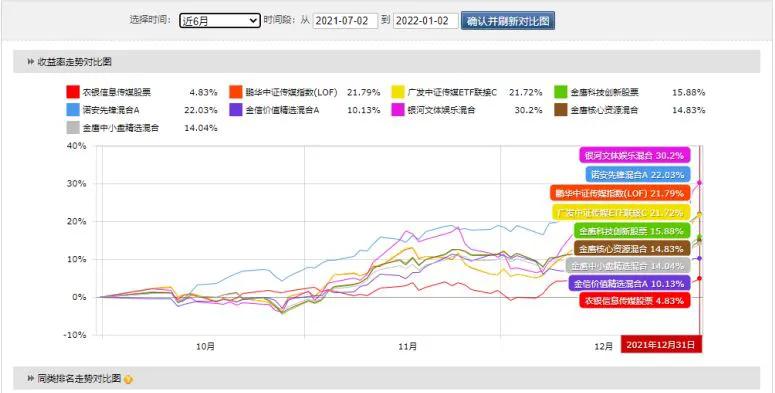Click the 确认并刷新对比图 button
Screen dimensions: 775x393
click(x=508, y=21)
